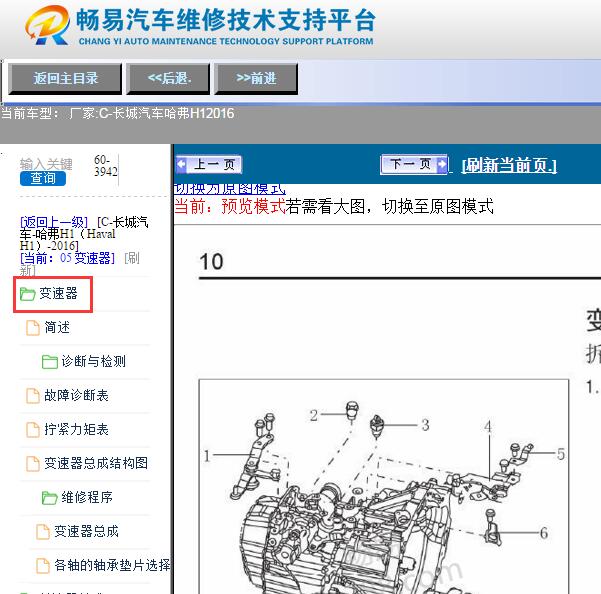601x594 pixels.
Task: Go back with the <<后退 button
Action: pos(168,79)
